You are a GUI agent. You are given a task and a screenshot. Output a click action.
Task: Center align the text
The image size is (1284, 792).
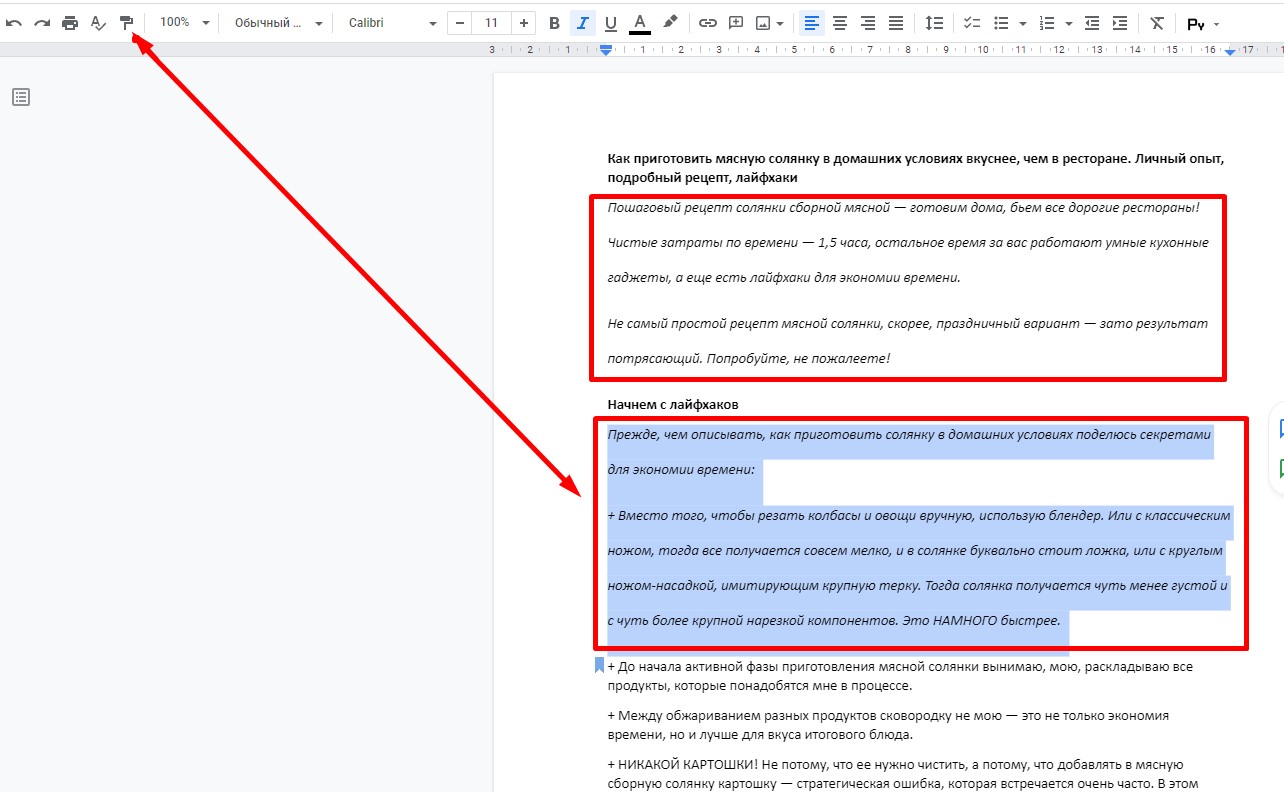pos(840,23)
